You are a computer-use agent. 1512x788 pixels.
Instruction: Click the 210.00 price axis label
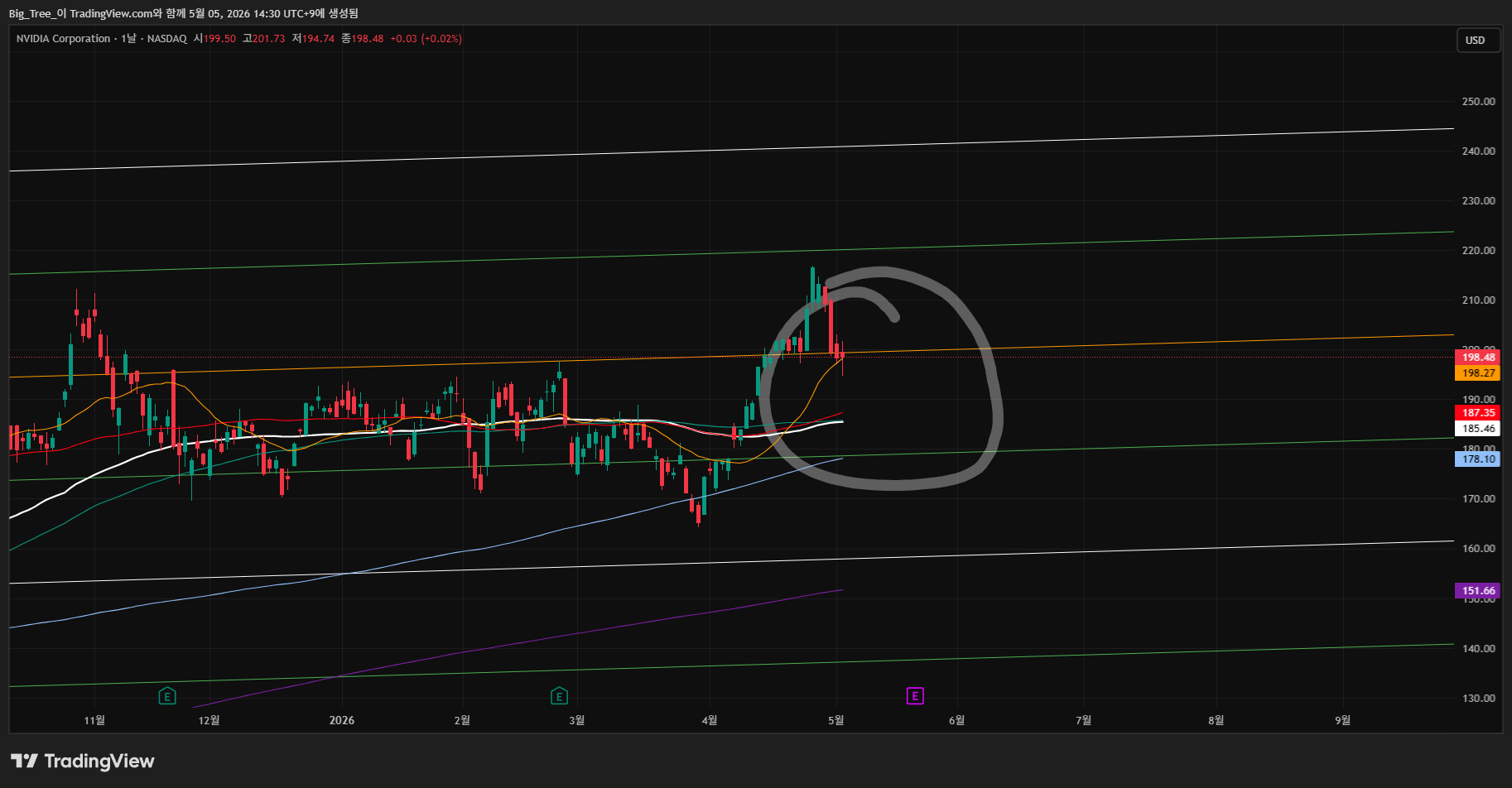[1479, 300]
